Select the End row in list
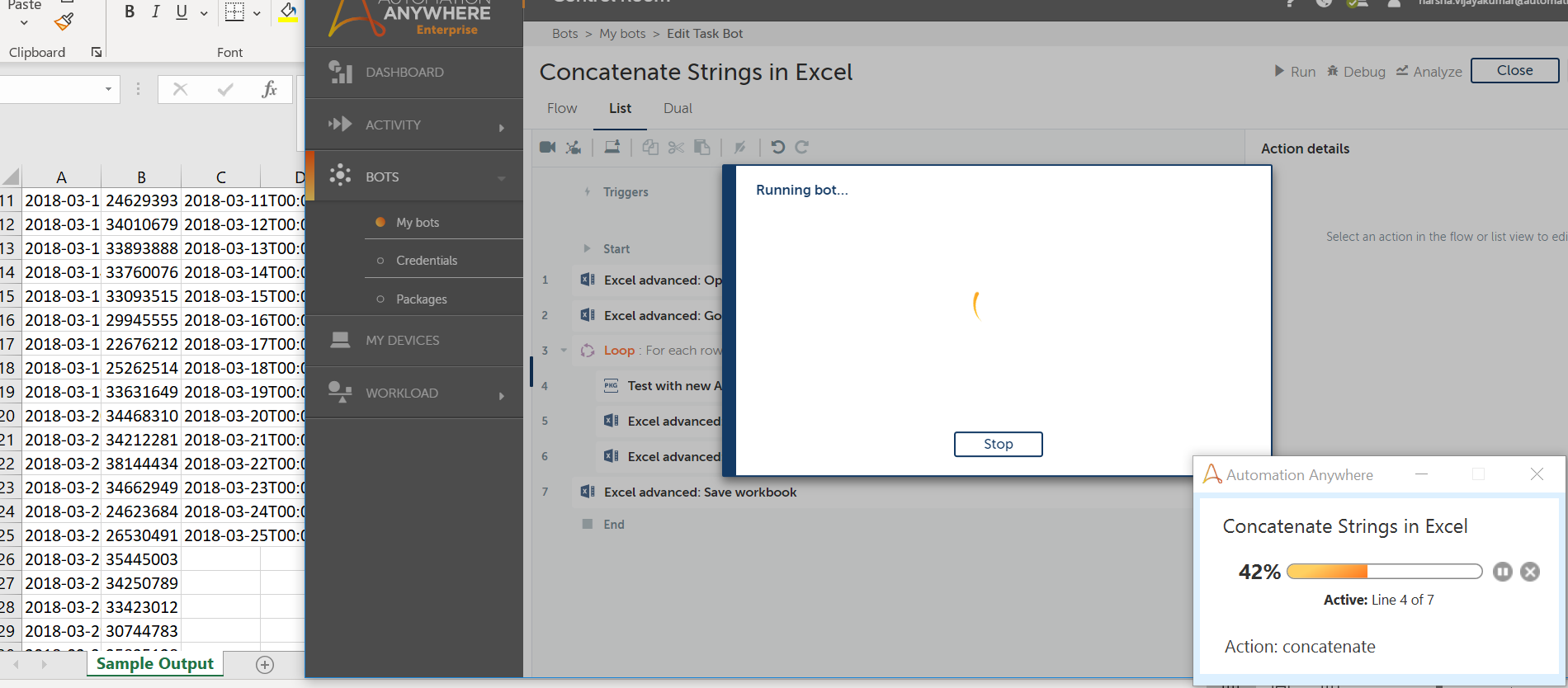1568x688 pixels. 614,524
